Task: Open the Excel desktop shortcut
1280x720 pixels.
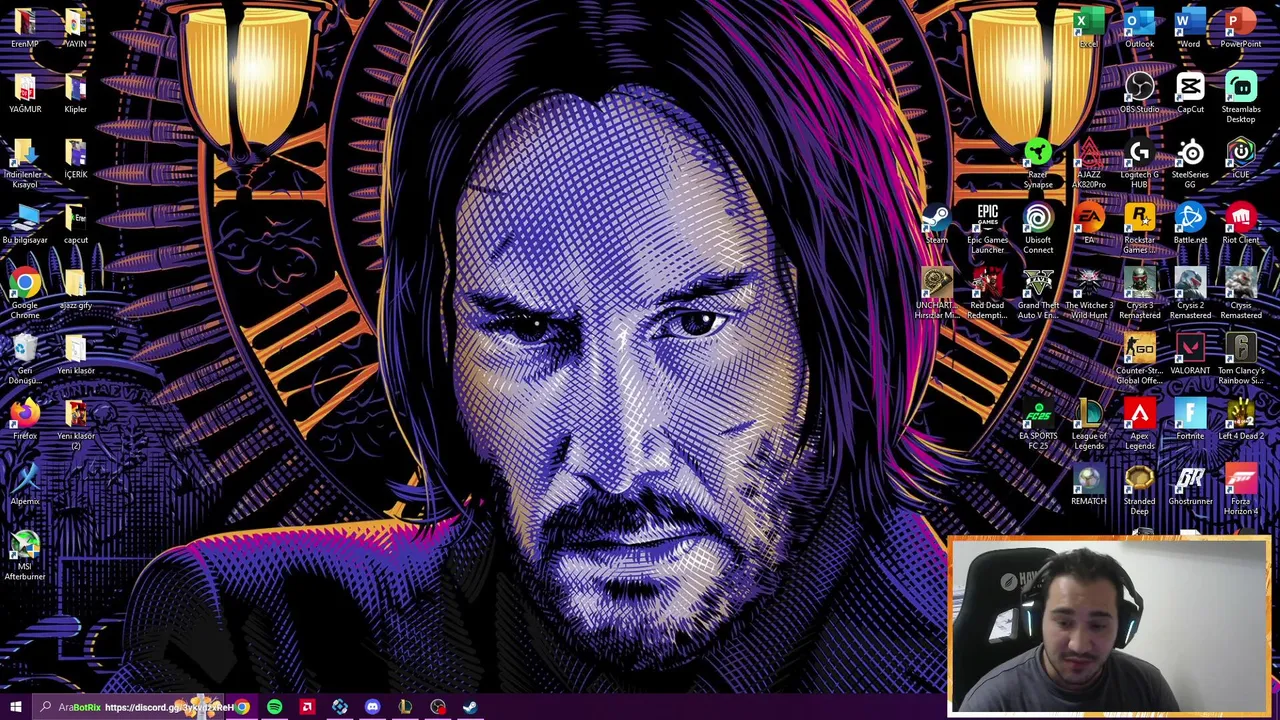Action: (x=1088, y=28)
